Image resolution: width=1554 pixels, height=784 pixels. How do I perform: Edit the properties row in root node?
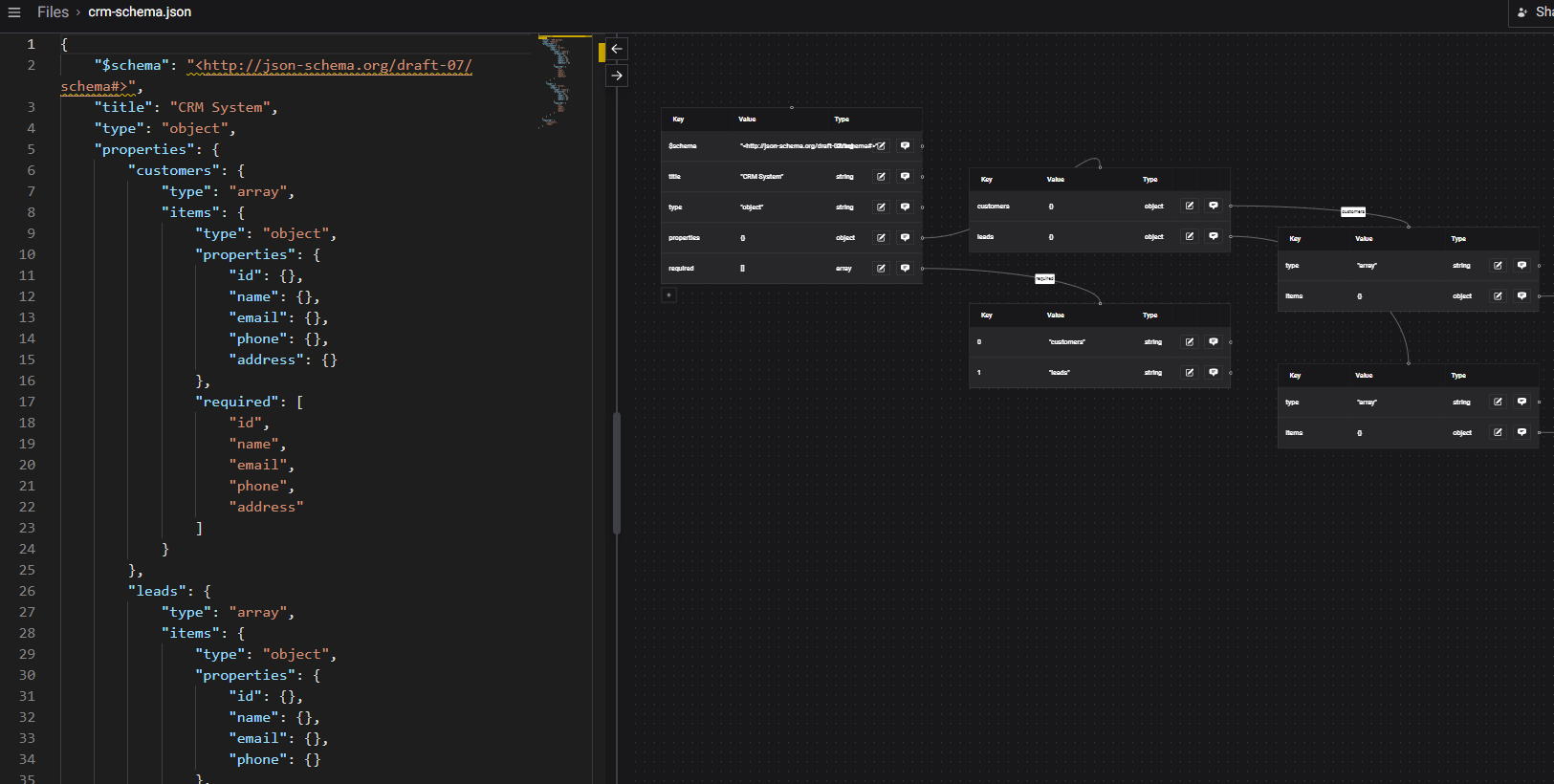point(881,238)
